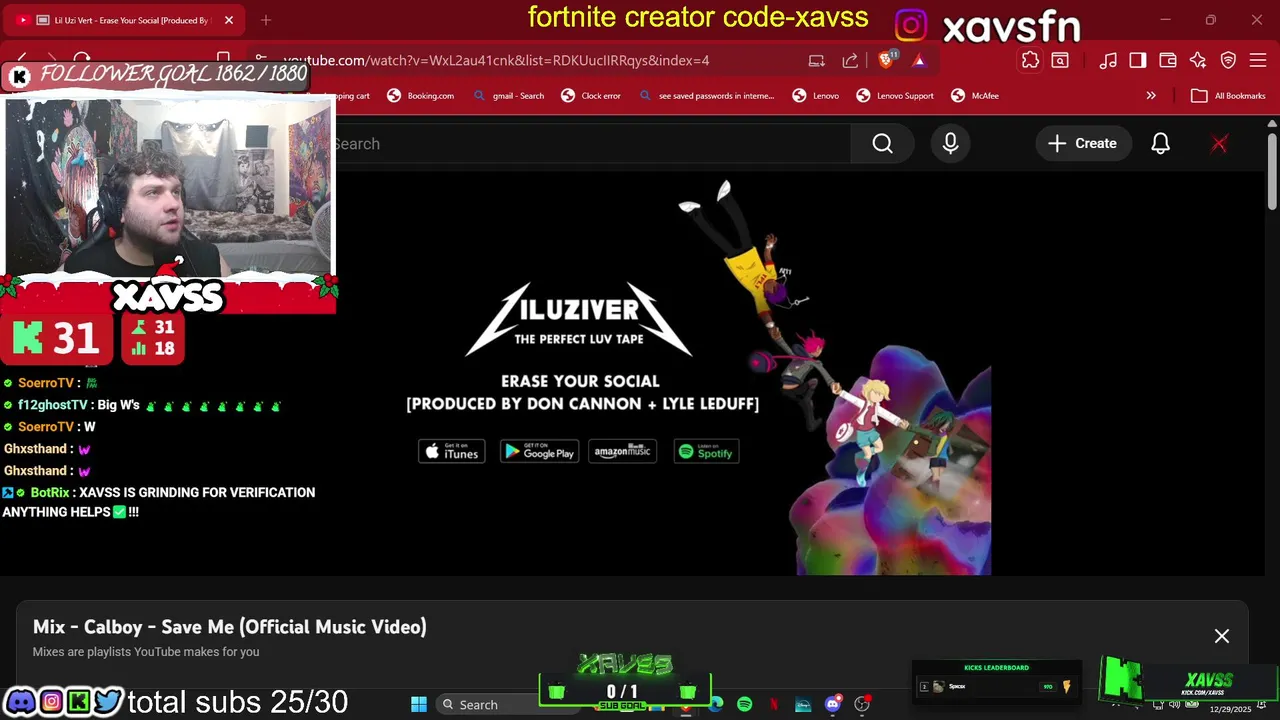Expand the bookmarks bar overflow chevron
Screen dimensions: 1280x720
tap(1151, 96)
